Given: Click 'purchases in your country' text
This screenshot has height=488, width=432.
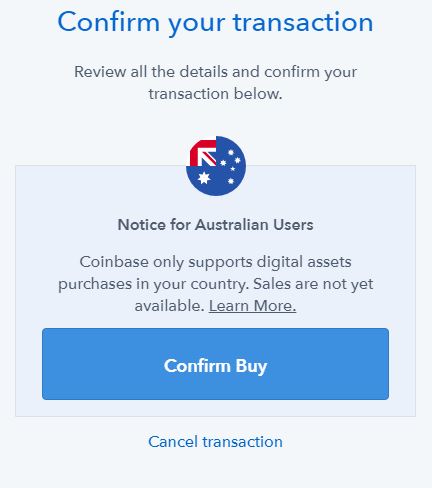Looking at the screenshot, I should [x=154, y=284].
